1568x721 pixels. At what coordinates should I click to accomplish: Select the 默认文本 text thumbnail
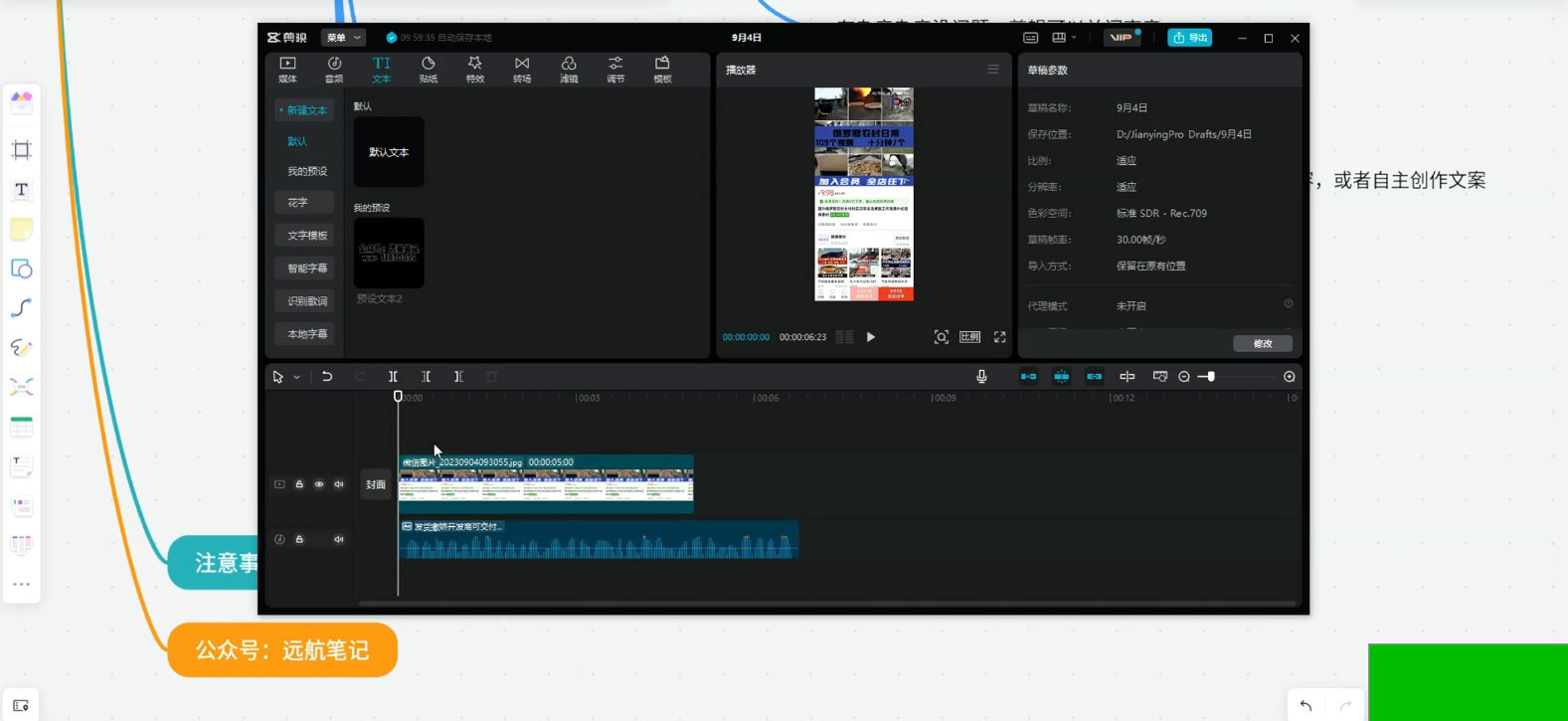pyautogui.click(x=389, y=152)
